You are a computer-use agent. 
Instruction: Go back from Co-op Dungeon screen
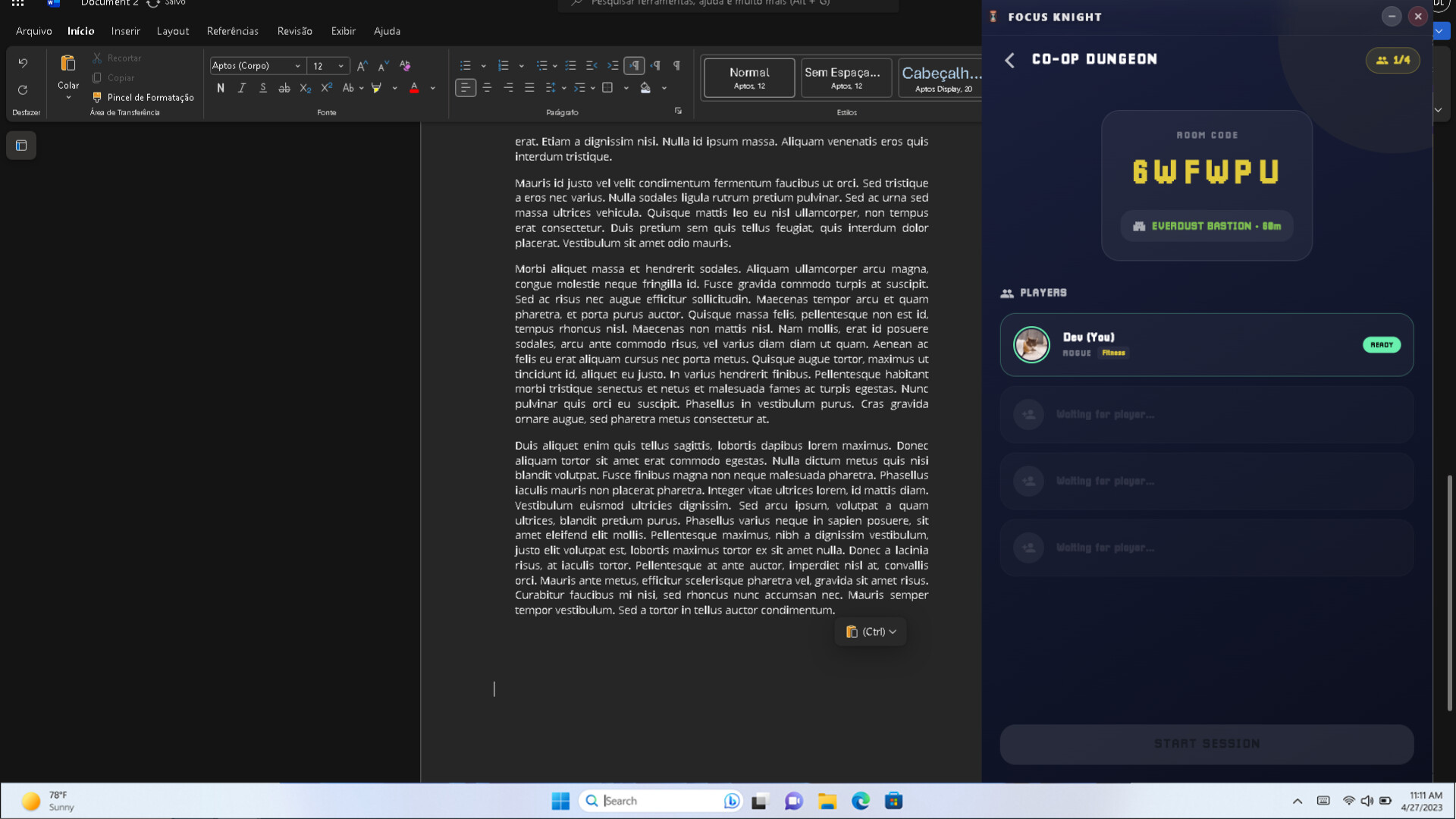[x=1009, y=60]
